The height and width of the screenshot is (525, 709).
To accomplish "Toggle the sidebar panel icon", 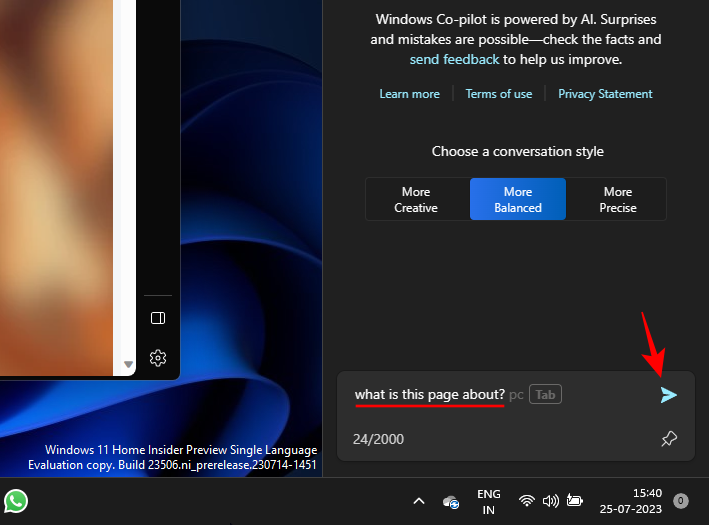I will 158,318.
